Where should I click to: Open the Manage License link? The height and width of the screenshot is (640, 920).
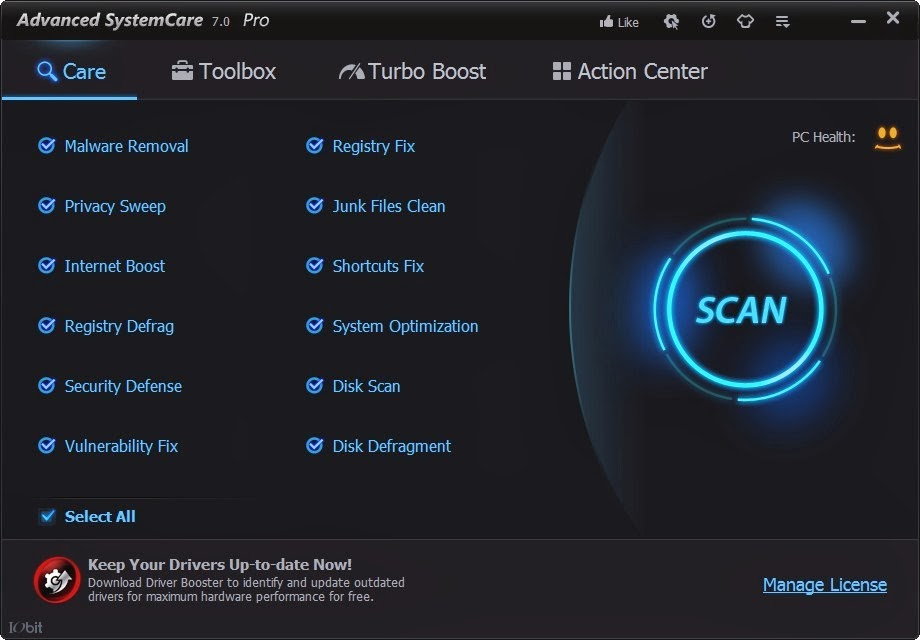[824, 585]
